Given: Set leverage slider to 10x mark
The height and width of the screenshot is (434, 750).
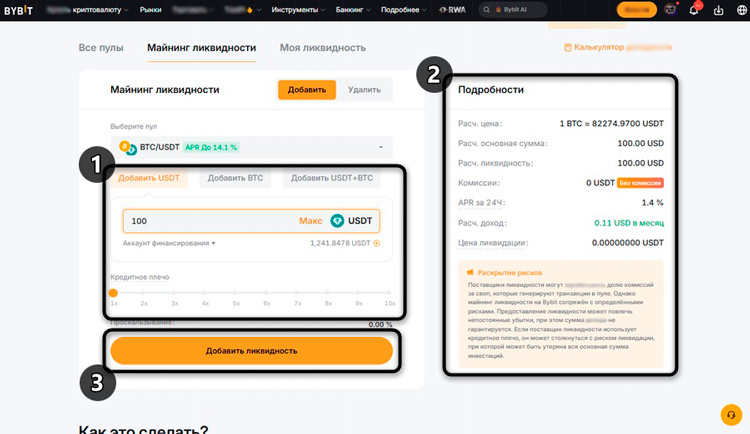Looking at the screenshot, I should (389, 293).
